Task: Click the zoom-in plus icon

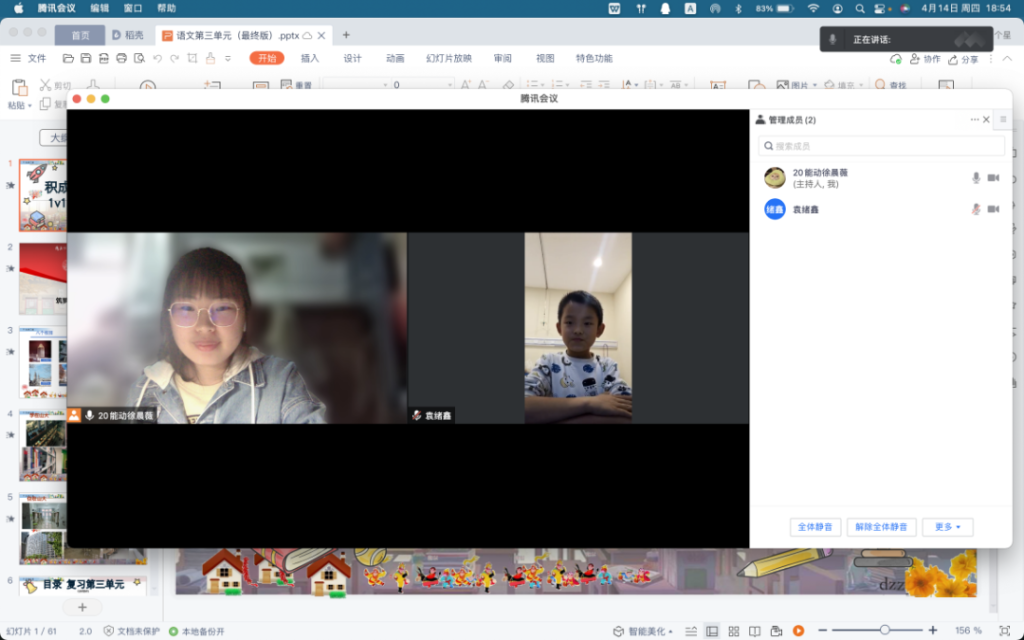Action: tap(933, 630)
